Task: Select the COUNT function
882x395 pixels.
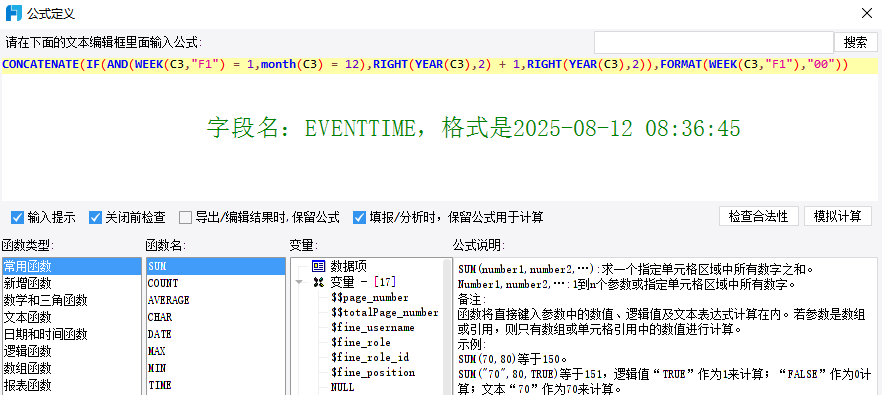Action: (x=215, y=283)
